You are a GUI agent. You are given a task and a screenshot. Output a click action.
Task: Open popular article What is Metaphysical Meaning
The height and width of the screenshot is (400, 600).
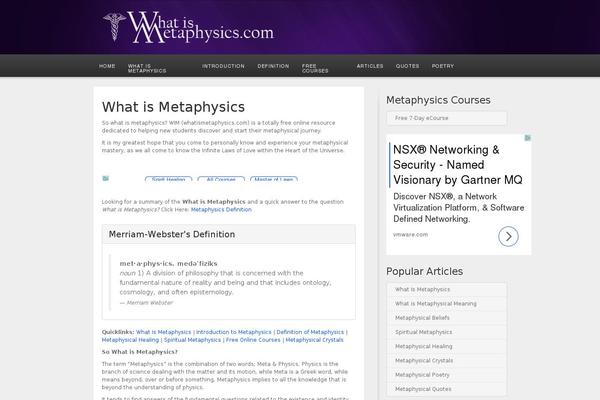click(447, 304)
